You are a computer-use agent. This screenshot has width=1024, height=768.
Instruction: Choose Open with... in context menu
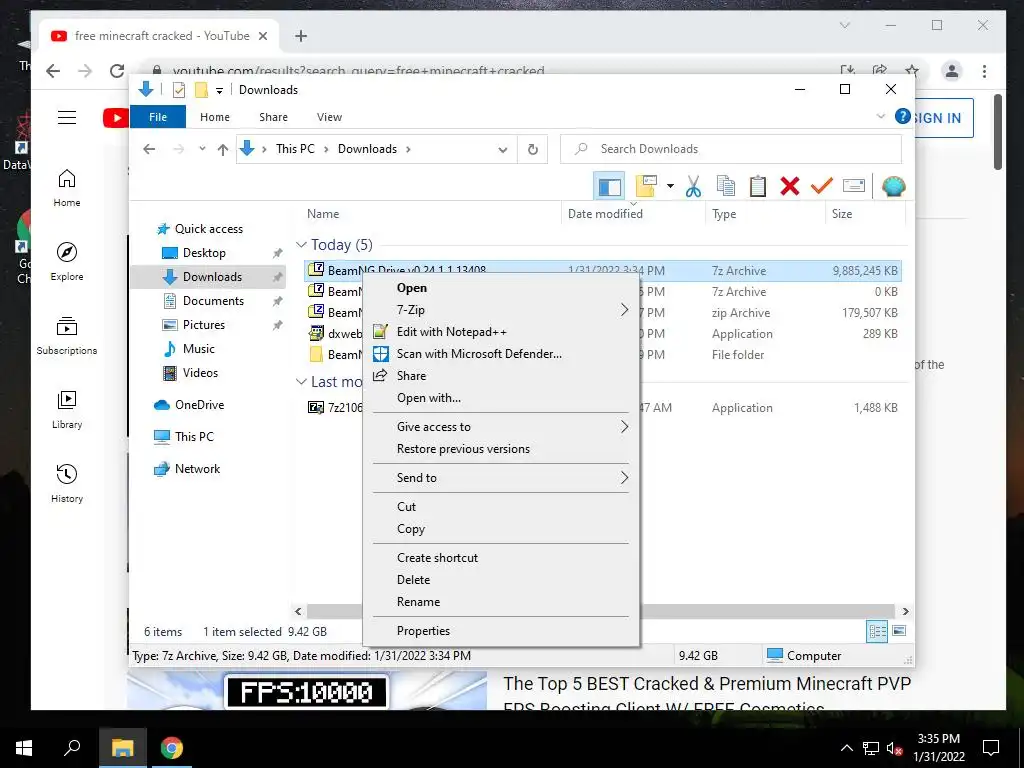pyautogui.click(x=501, y=398)
